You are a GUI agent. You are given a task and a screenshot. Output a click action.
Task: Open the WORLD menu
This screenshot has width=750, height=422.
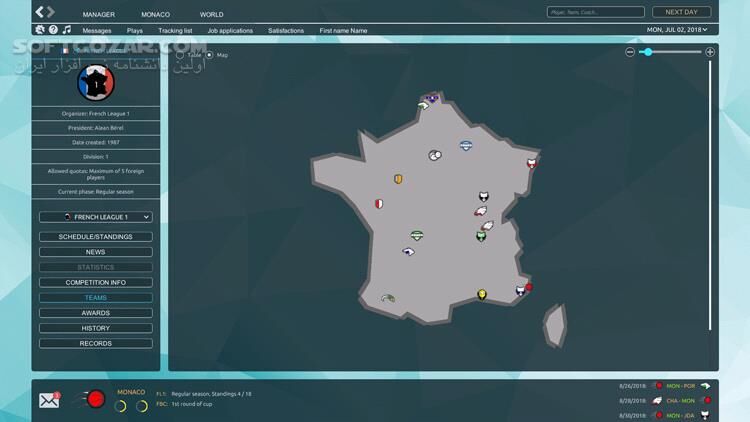(211, 15)
